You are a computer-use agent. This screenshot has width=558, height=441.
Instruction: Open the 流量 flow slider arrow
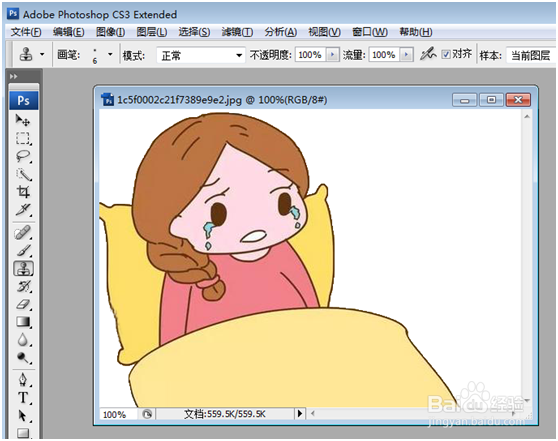tap(406, 55)
